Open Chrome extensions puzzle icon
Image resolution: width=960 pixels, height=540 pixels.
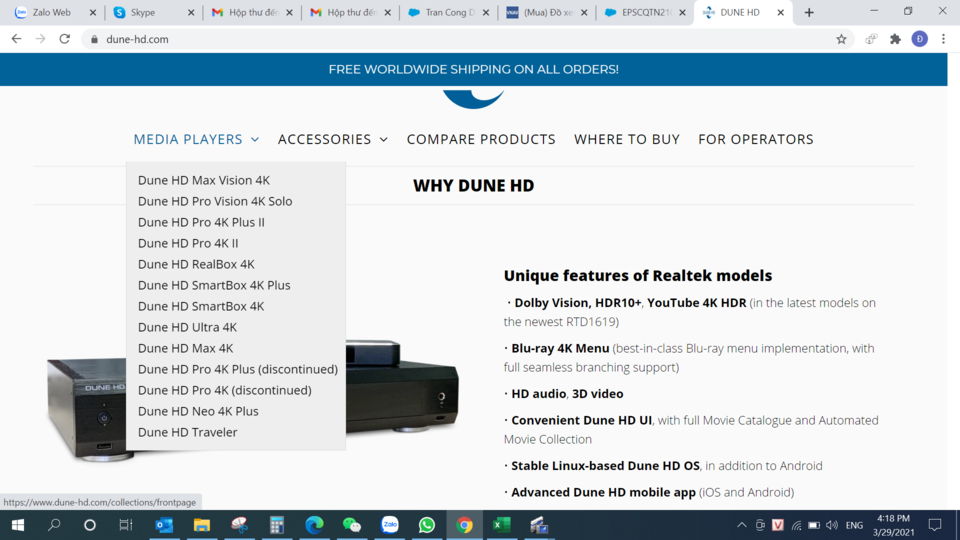(895, 39)
